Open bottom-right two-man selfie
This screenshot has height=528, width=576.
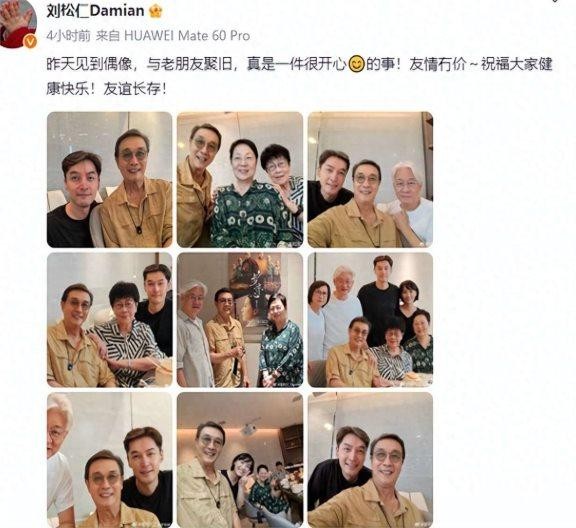pyautogui.click(x=370, y=460)
